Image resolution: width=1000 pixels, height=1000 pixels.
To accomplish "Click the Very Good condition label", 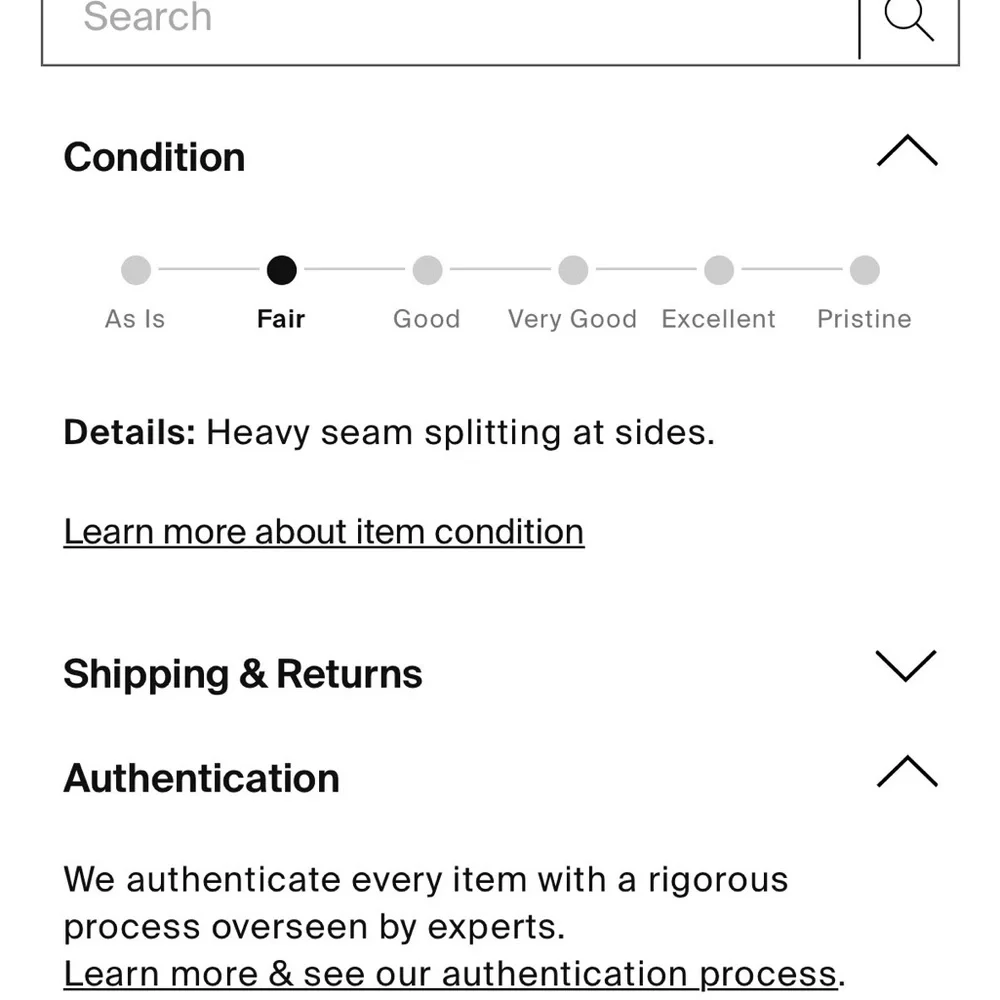I will (x=572, y=319).
